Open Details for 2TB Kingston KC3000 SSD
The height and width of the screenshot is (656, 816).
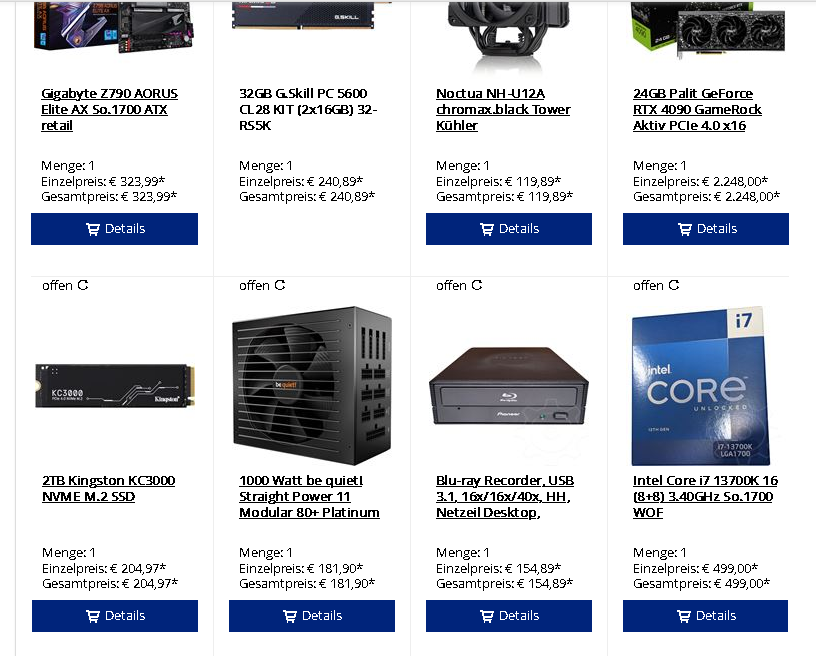pos(115,616)
